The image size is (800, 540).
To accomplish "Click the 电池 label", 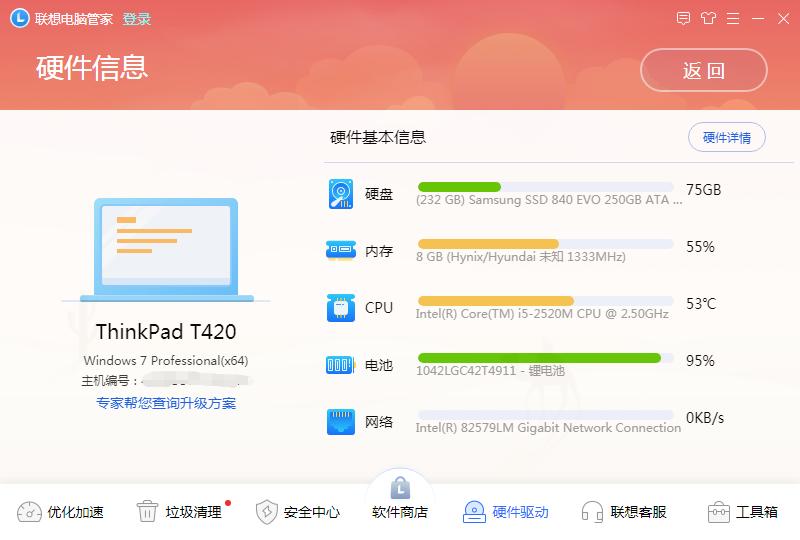I will (x=379, y=365).
